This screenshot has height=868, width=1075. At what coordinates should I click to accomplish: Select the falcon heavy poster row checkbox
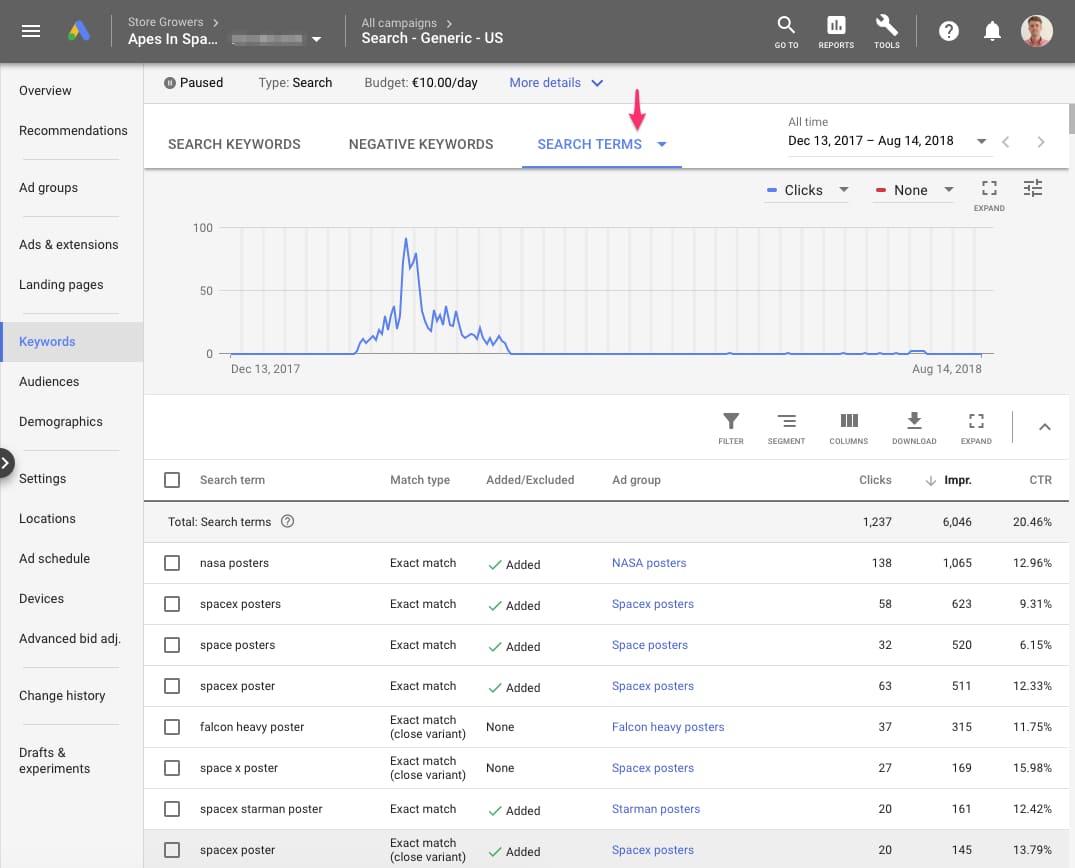pos(172,727)
